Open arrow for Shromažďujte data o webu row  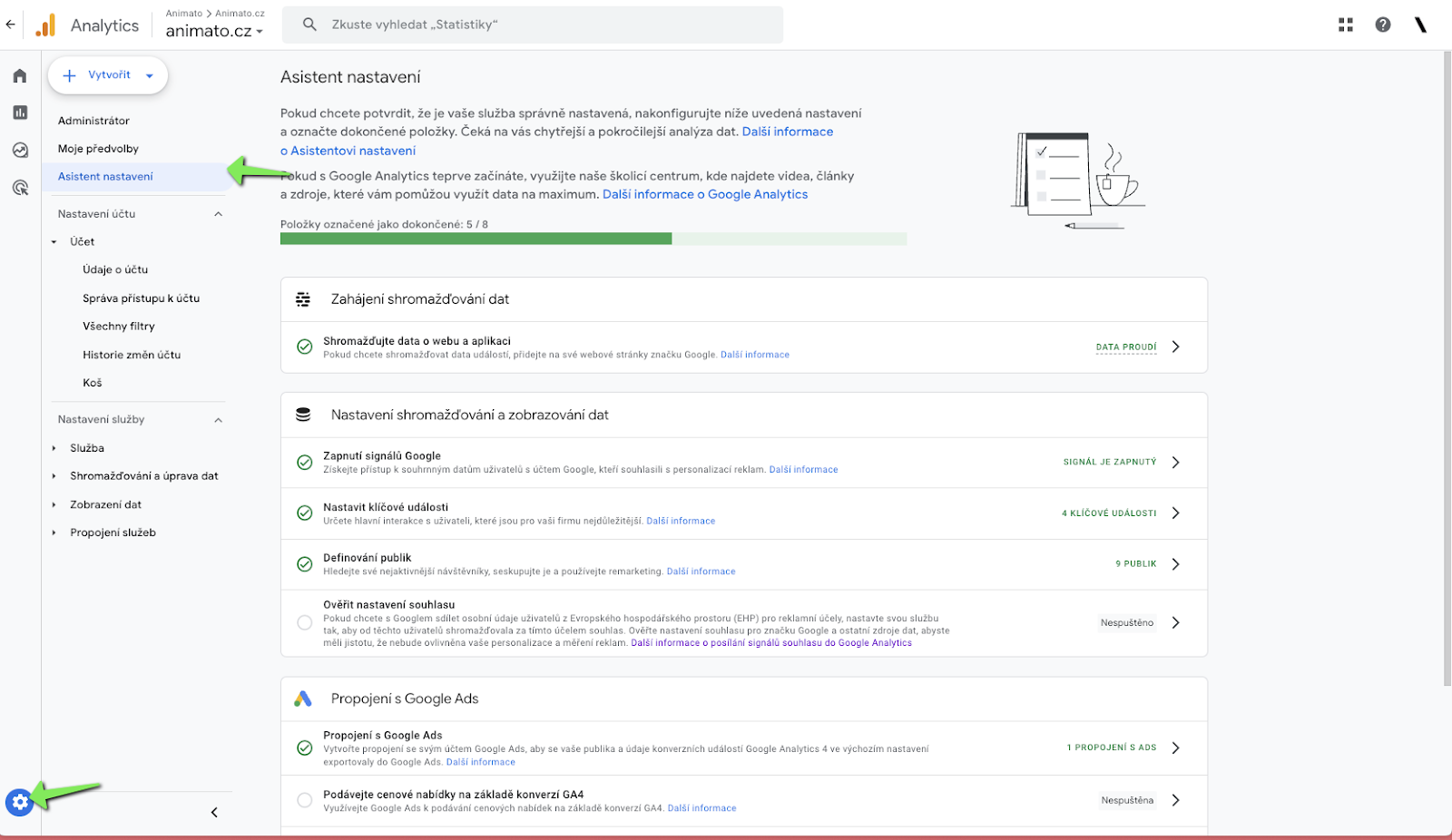tap(1176, 347)
